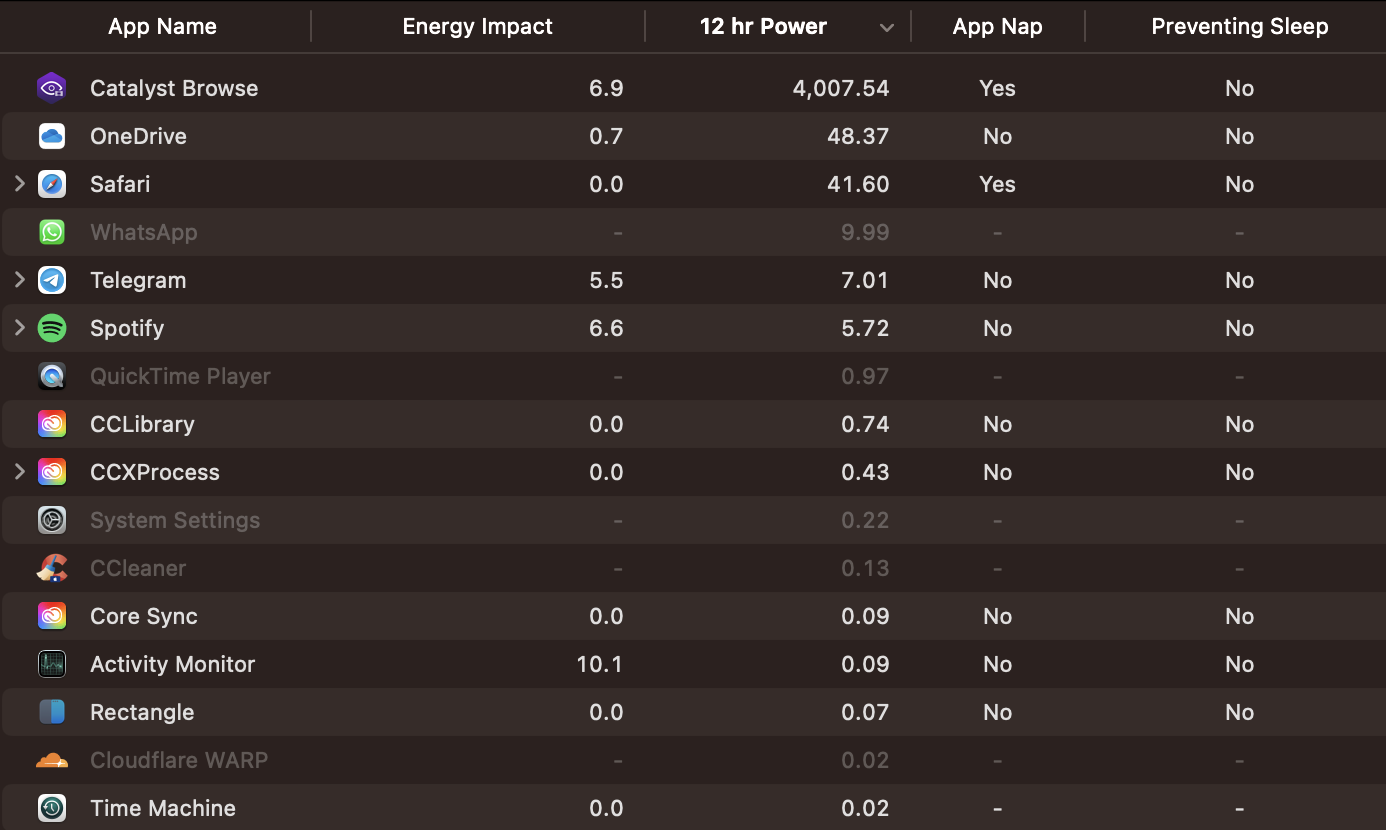Select the QuickTime Player app name
Image resolution: width=1386 pixels, height=830 pixels.
180,376
